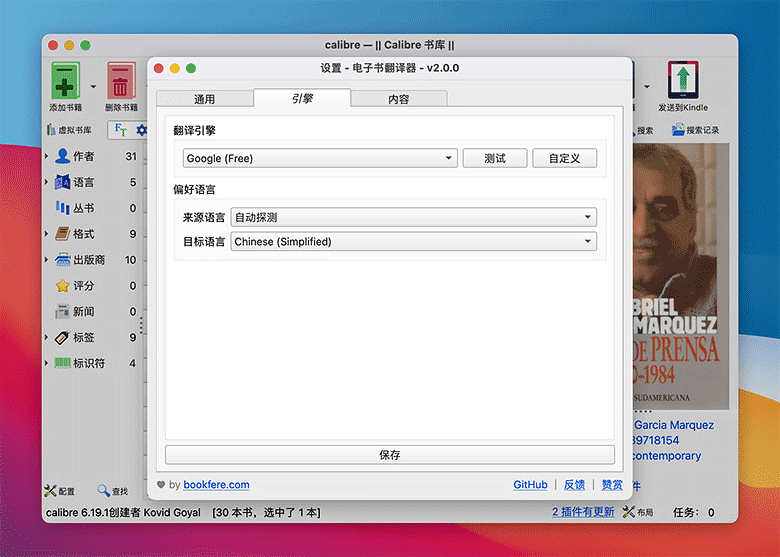Click the 39718154 identifier link
The width and height of the screenshot is (780, 557).
point(656,440)
